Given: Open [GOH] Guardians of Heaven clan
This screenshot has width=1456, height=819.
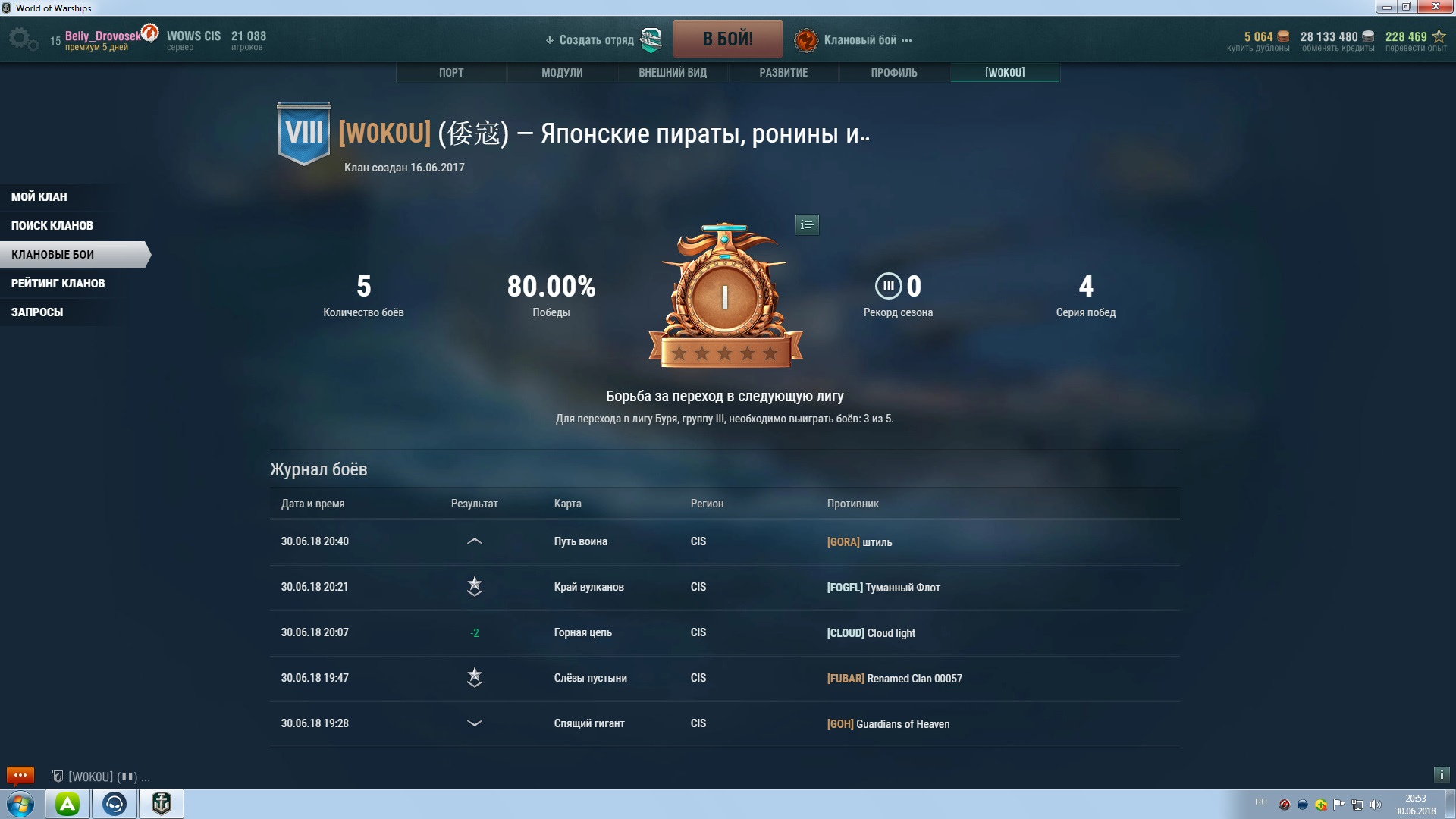Looking at the screenshot, I should pos(888,724).
